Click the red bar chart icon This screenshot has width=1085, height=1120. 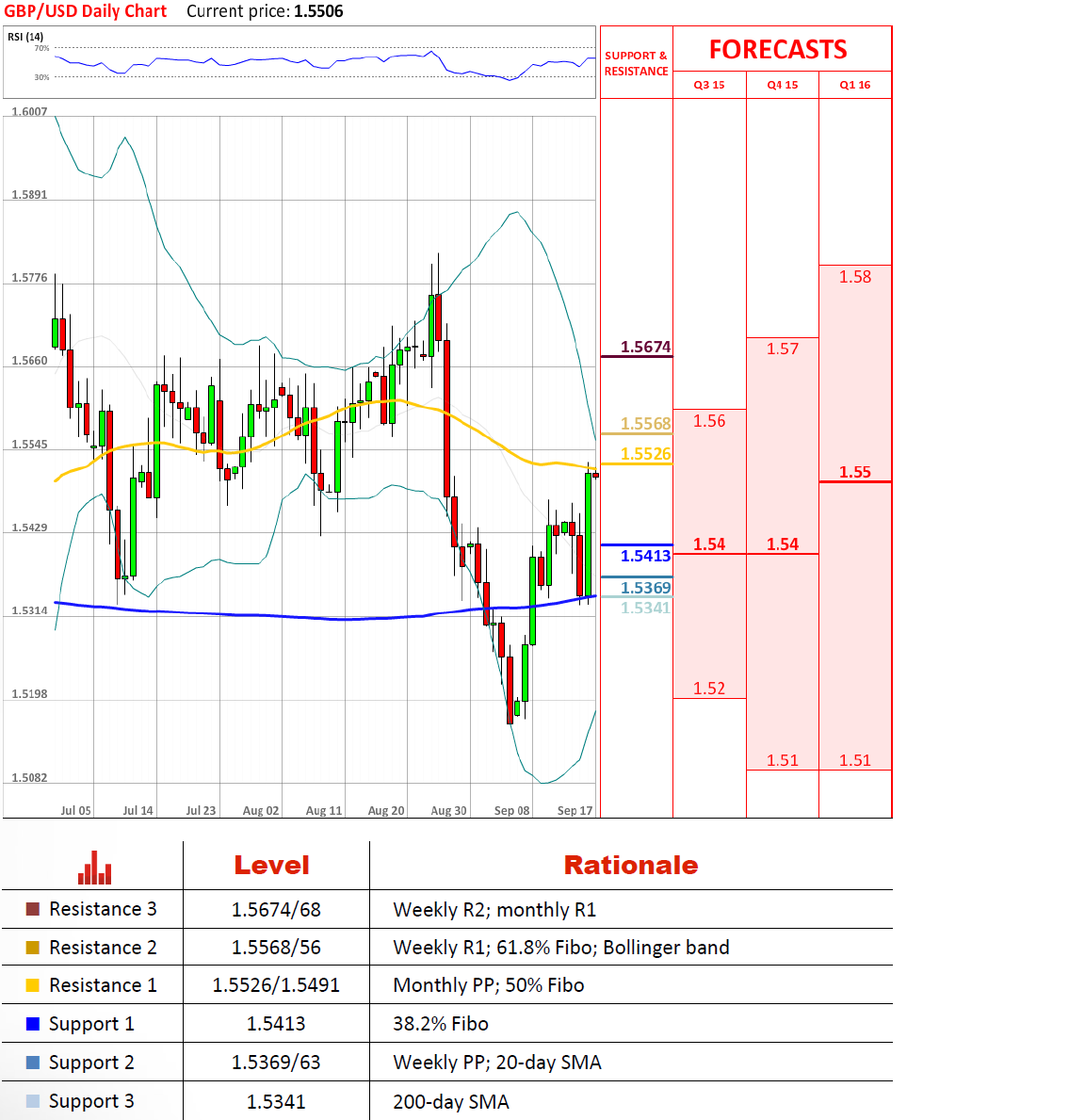(x=94, y=868)
